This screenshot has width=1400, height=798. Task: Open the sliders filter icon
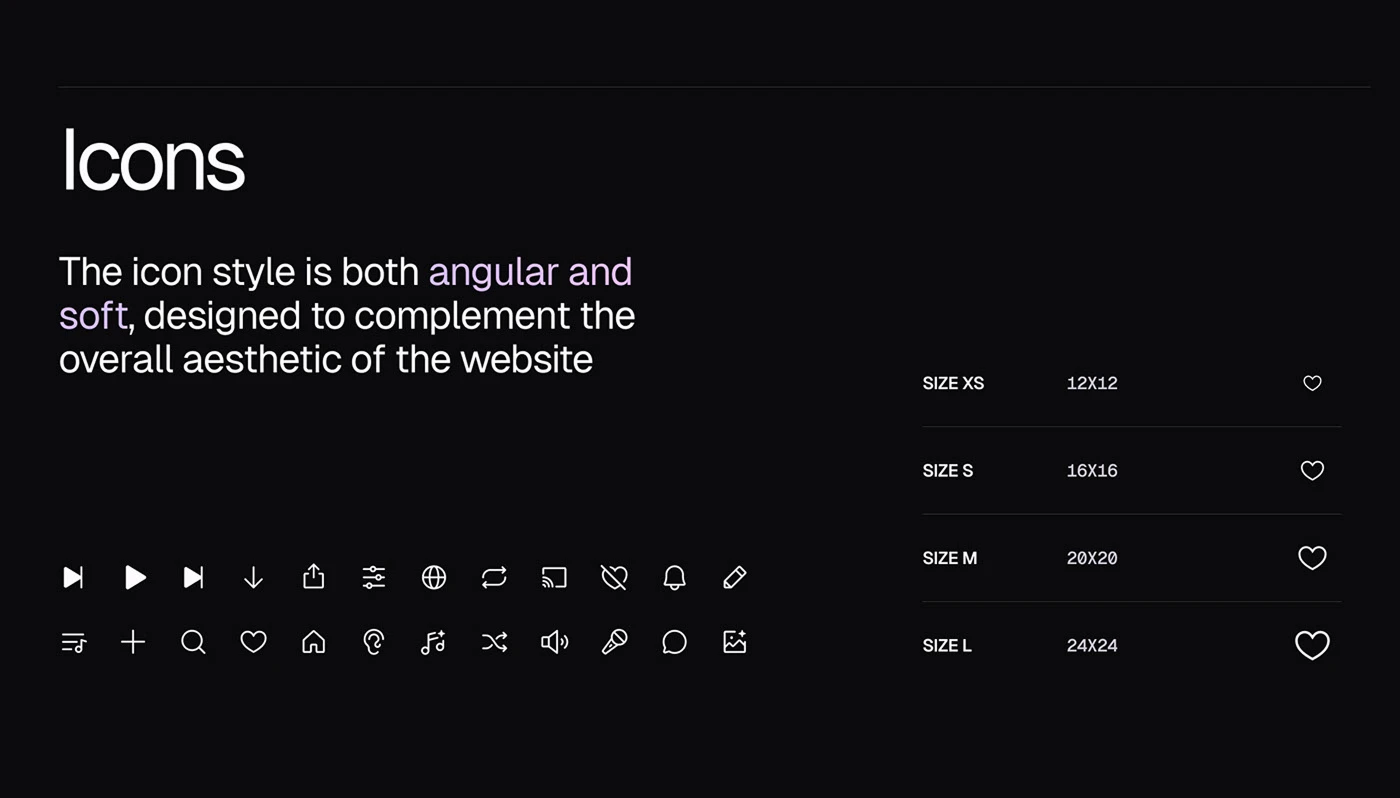click(x=374, y=577)
